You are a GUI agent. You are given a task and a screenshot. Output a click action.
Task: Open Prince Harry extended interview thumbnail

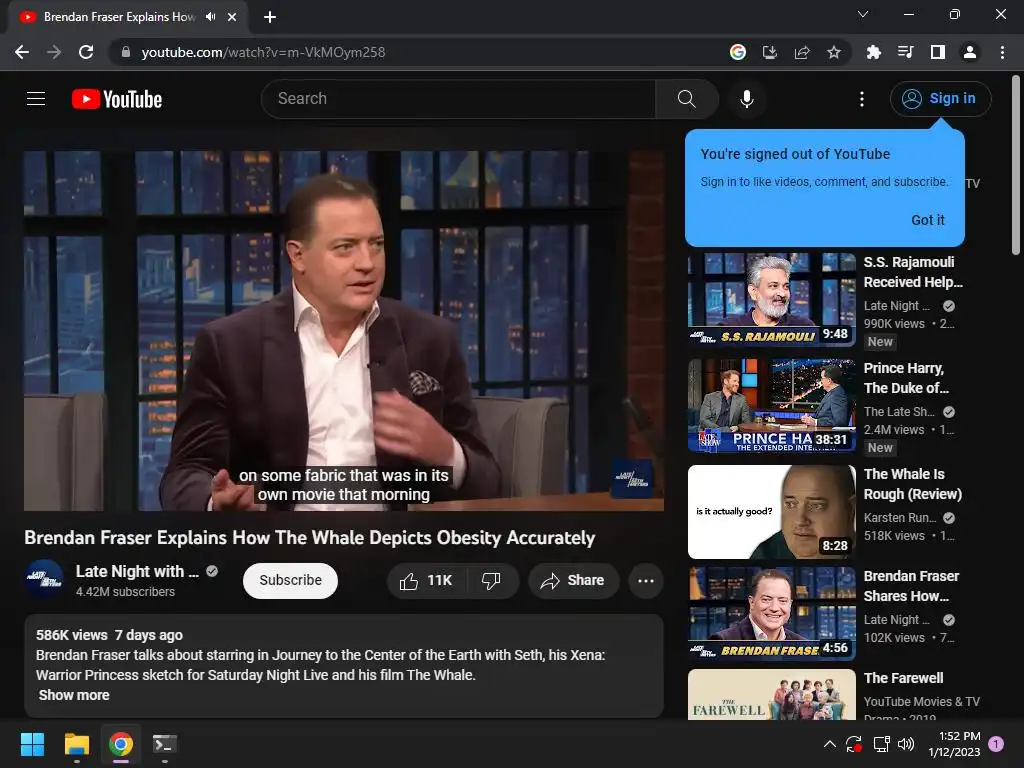pyautogui.click(x=771, y=406)
